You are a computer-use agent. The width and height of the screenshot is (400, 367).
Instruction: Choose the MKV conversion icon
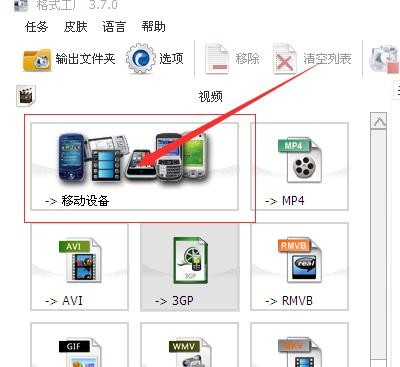pos(299,353)
